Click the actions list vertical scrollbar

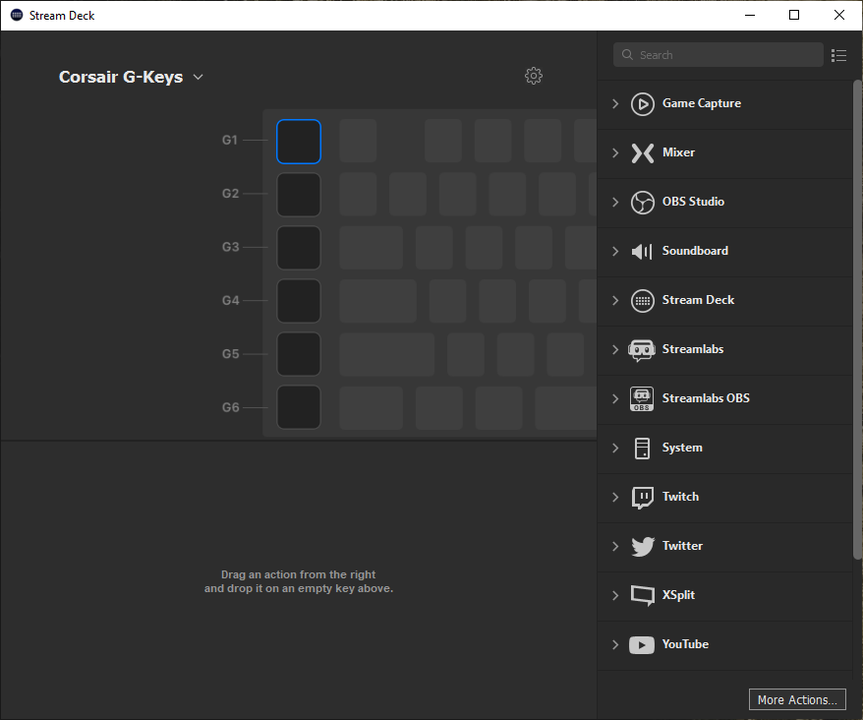tap(857, 319)
